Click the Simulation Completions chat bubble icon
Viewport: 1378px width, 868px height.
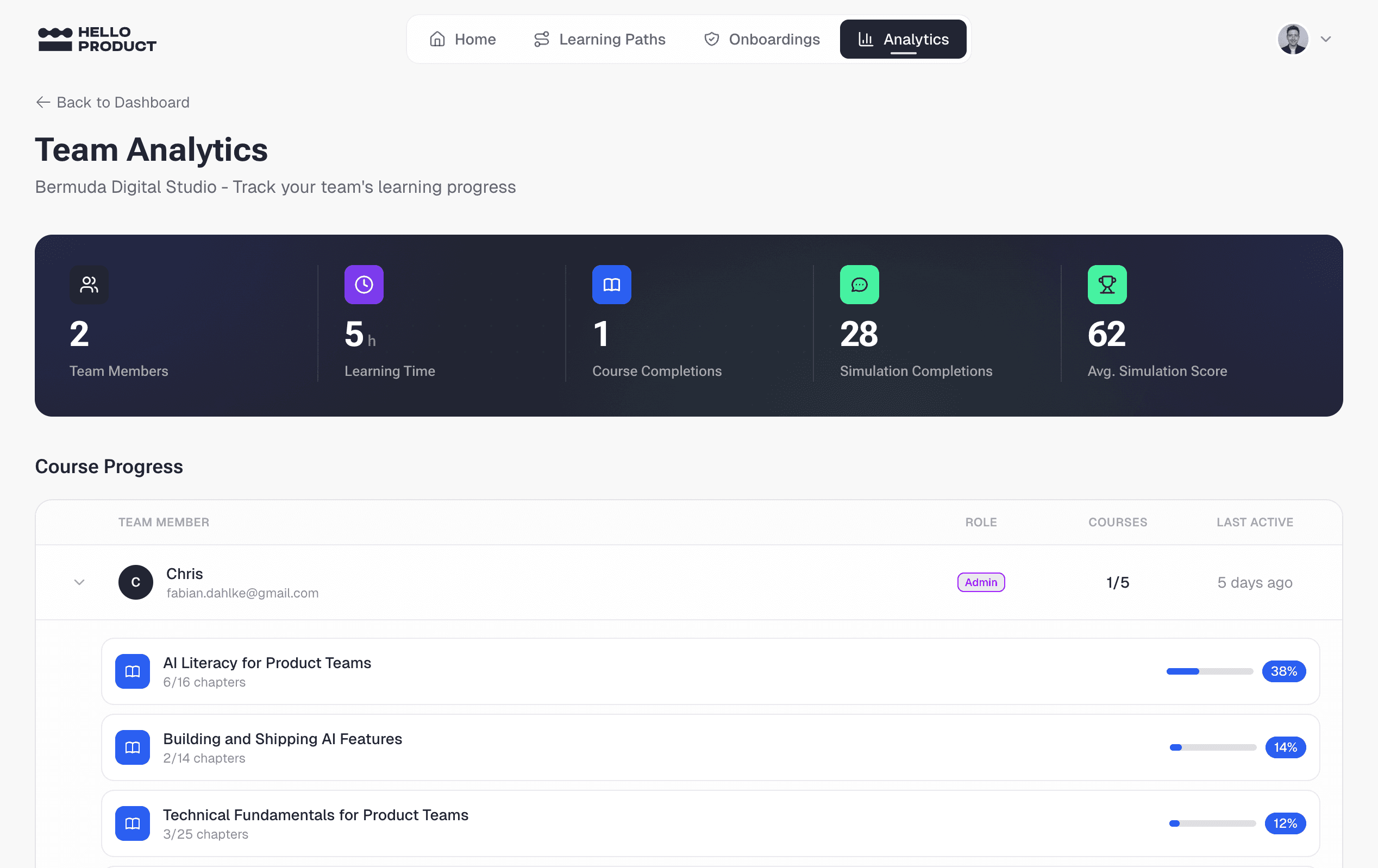pyautogui.click(x=859, y=285)
